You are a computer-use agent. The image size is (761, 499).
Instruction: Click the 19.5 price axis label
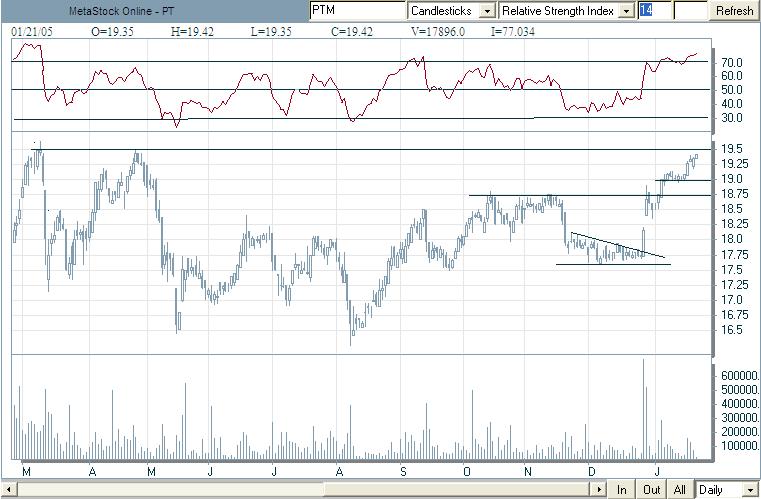coord(732,149)
